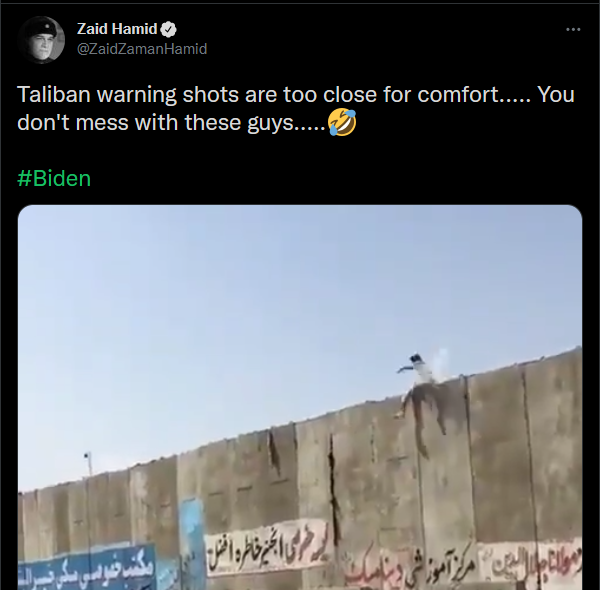This screenshot has width=600, height=590.
Task: Click the pole on top of the wall
Action: point(88,465)
